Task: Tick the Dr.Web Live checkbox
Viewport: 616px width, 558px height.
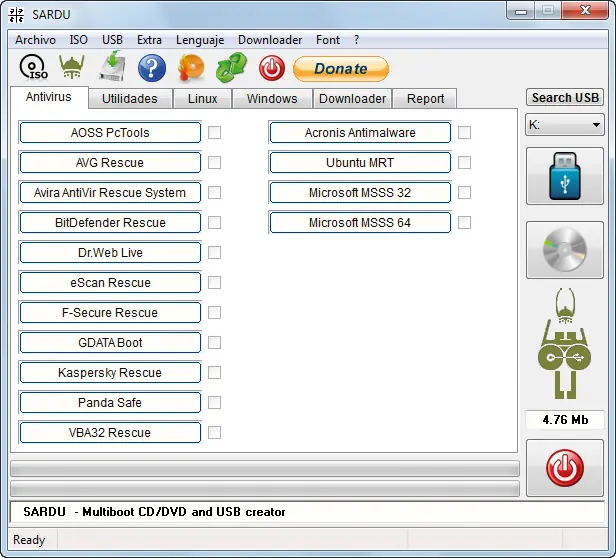Action: (x=214, y=252)
